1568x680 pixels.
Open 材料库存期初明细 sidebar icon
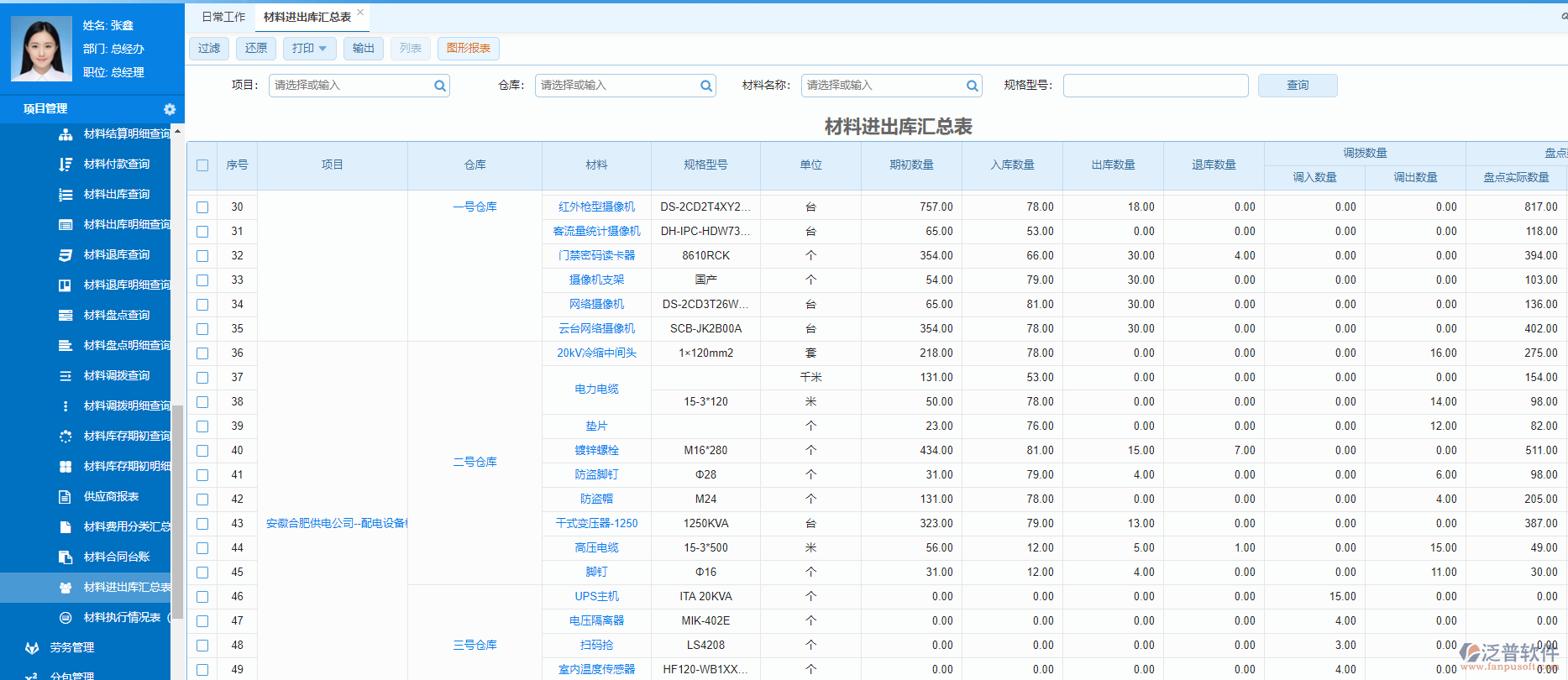pyautogui.click(x=66, y=467)
